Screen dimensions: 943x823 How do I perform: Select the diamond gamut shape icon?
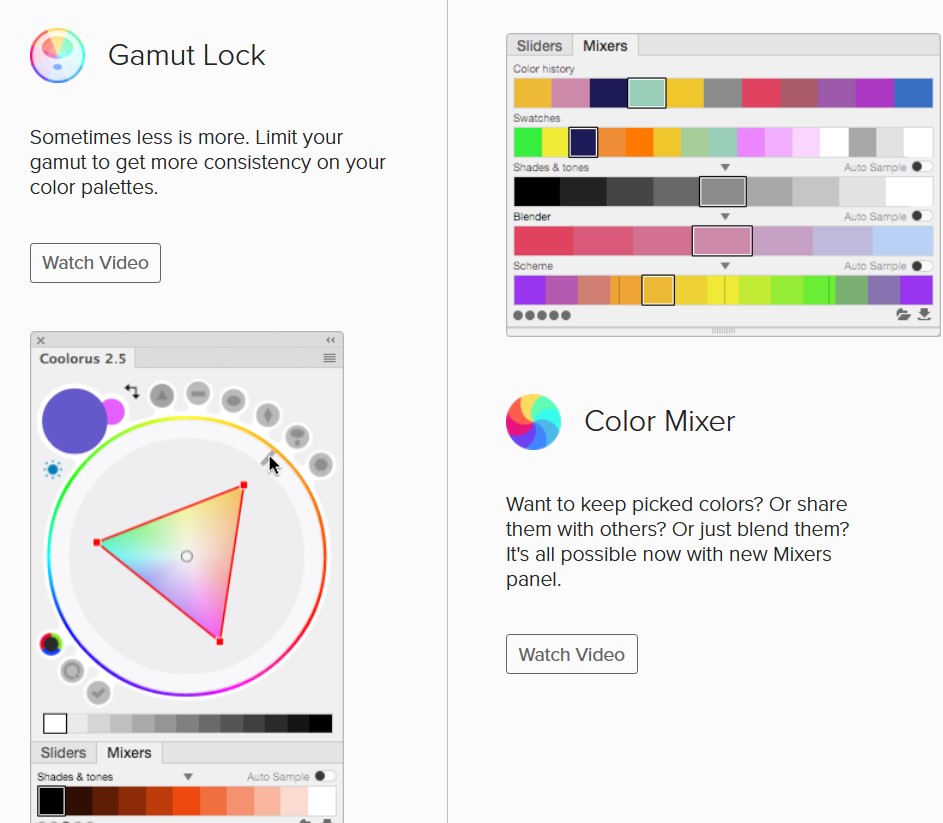click(x=267, y=414)
